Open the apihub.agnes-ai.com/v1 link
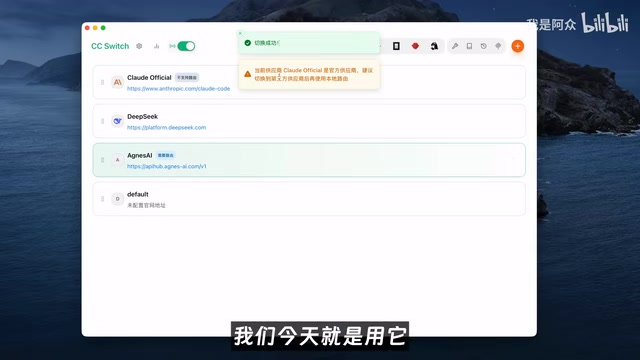 167,166
